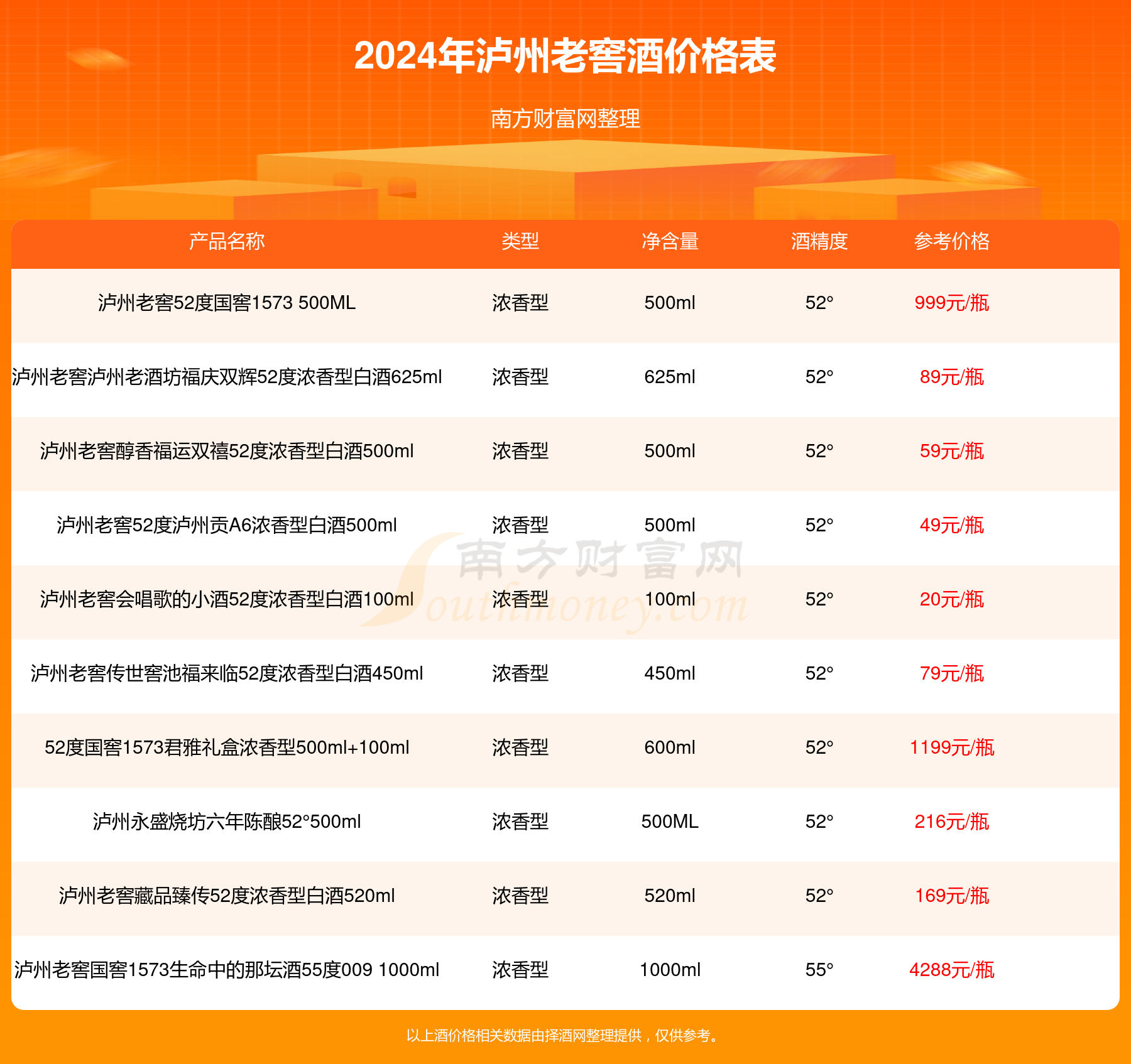Click the 520ml net content cell

pos(670,896)
